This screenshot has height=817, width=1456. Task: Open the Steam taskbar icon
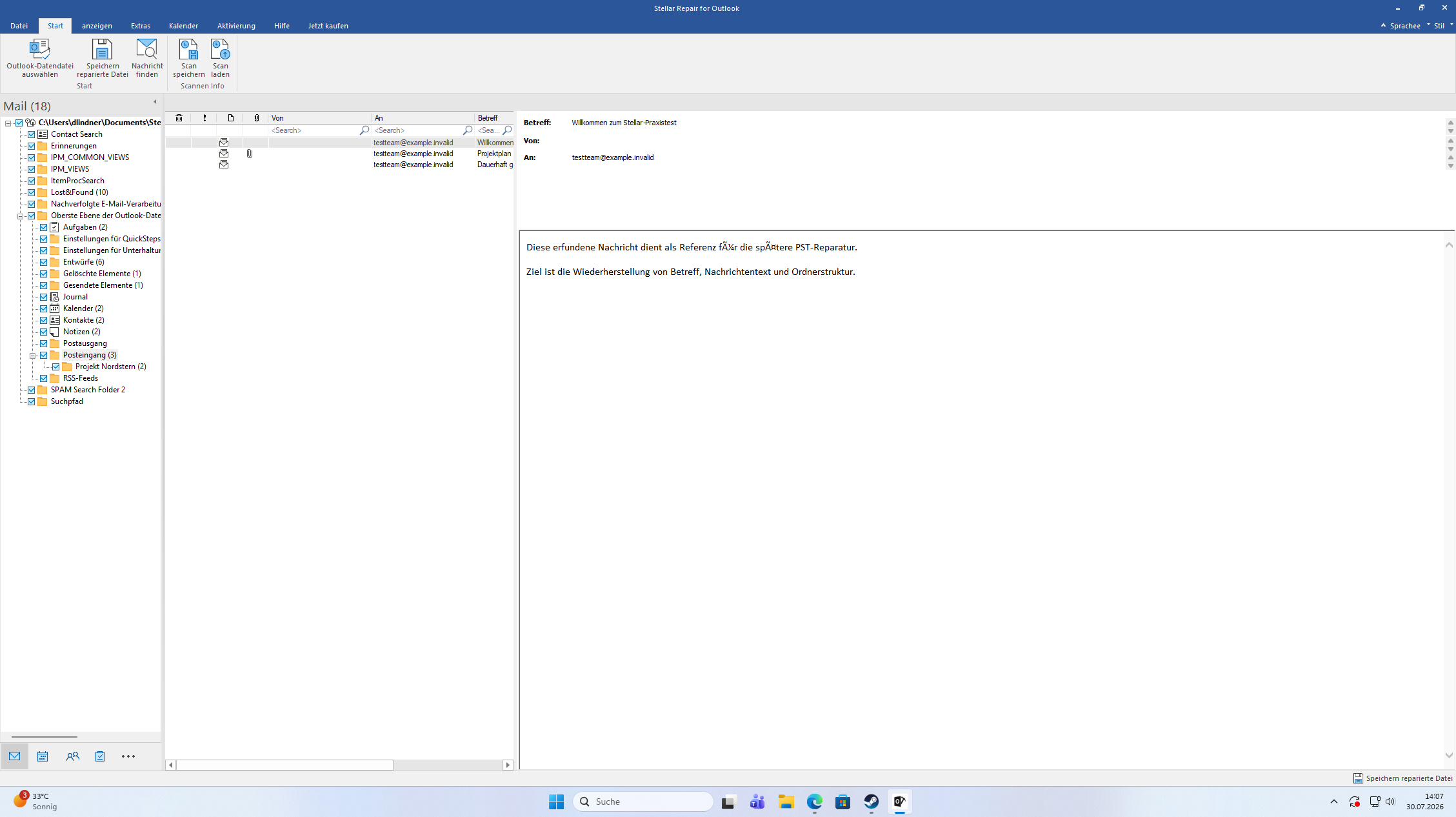pyautogui.click(x=872, y=802)
